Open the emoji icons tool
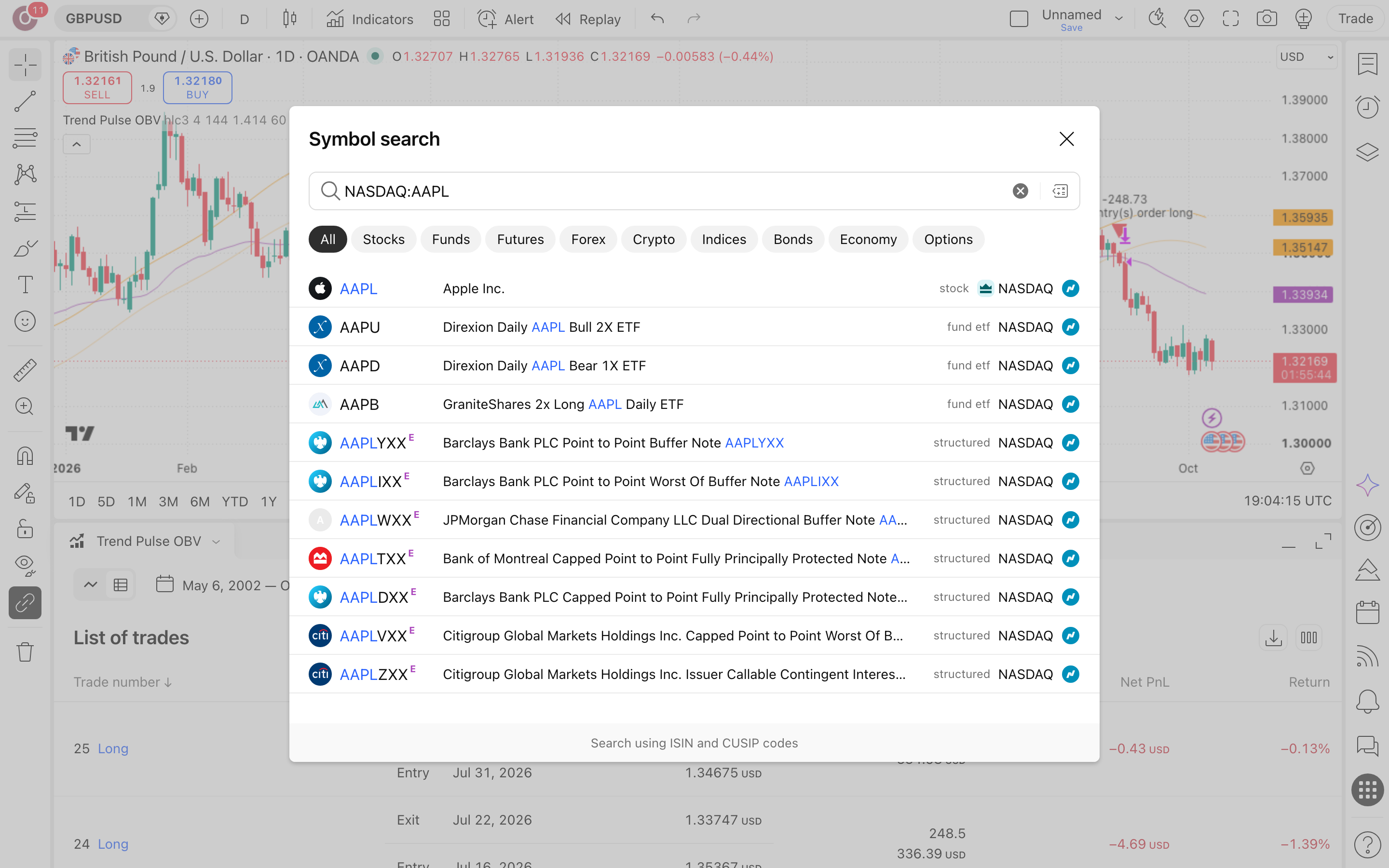Viewport: 1389px width, 868px height. coord(25,322)
